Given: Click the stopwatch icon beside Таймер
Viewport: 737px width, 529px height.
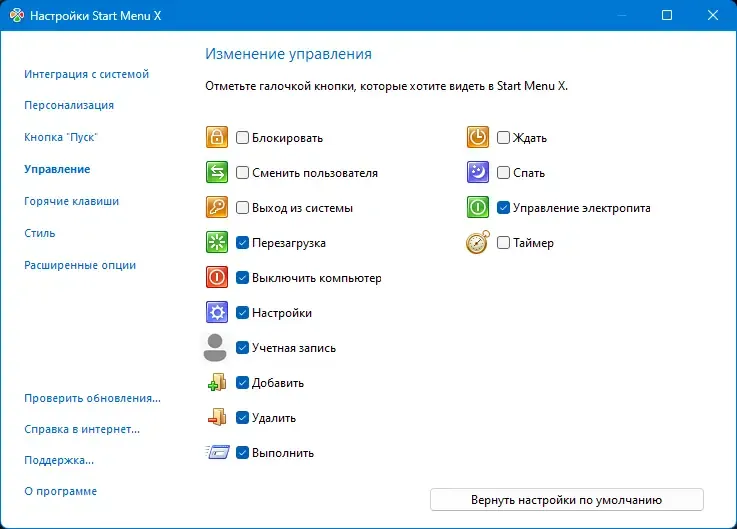Looking at the screenshot, I should coord(478,242).
